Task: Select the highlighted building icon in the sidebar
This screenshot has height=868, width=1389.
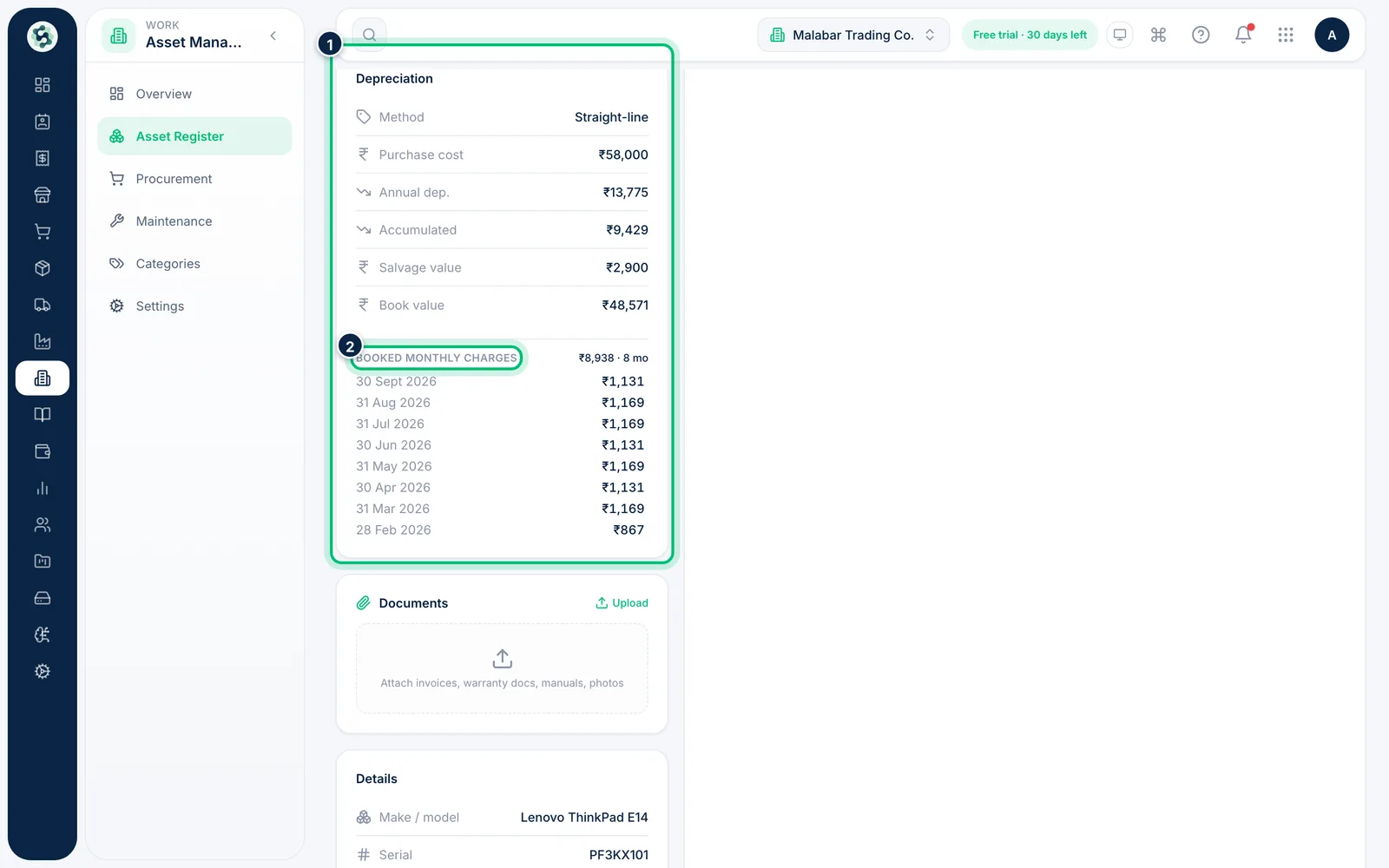Action: 42,378
